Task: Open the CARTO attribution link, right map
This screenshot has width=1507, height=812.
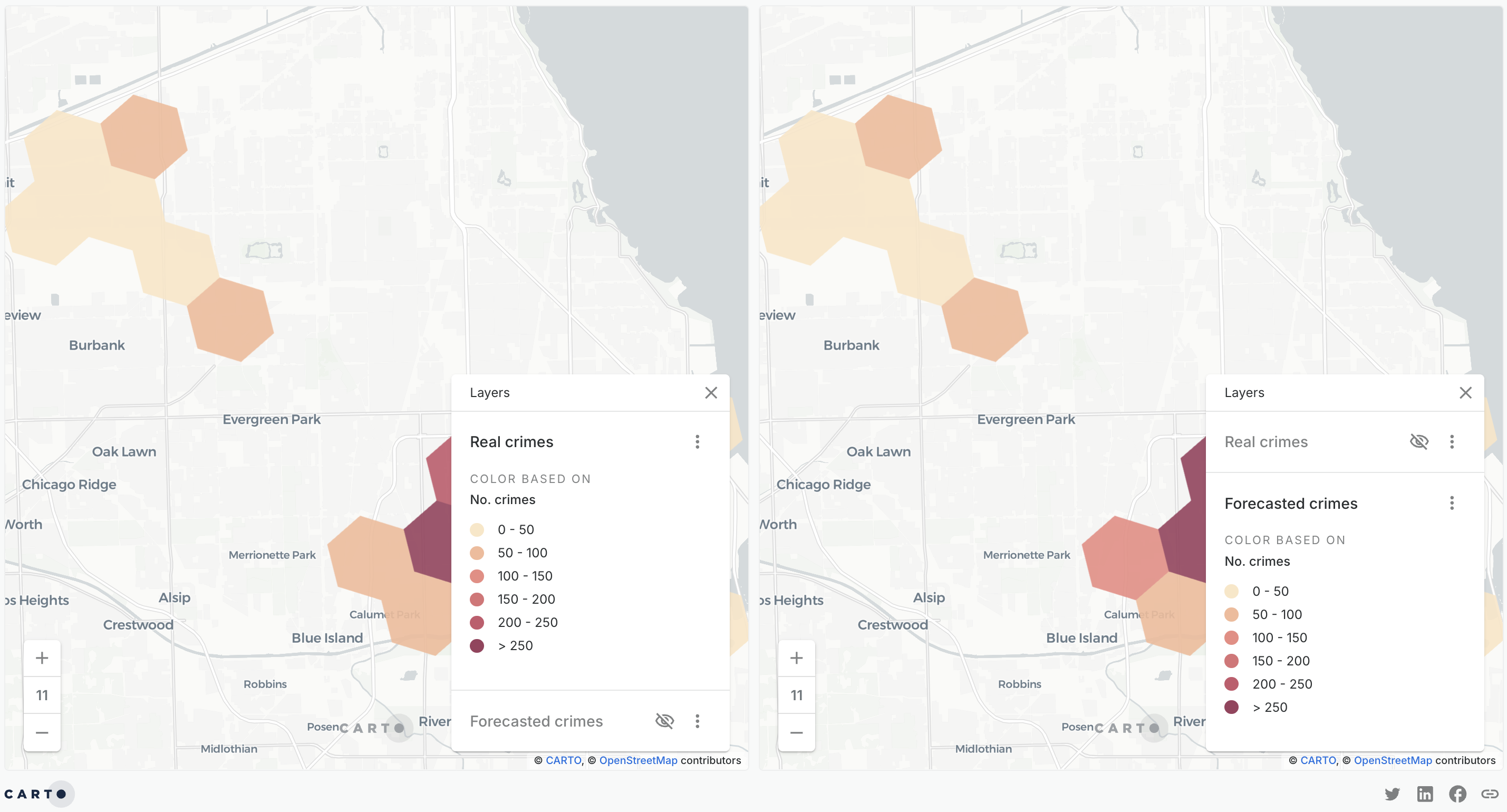Action: point(1318,760)
